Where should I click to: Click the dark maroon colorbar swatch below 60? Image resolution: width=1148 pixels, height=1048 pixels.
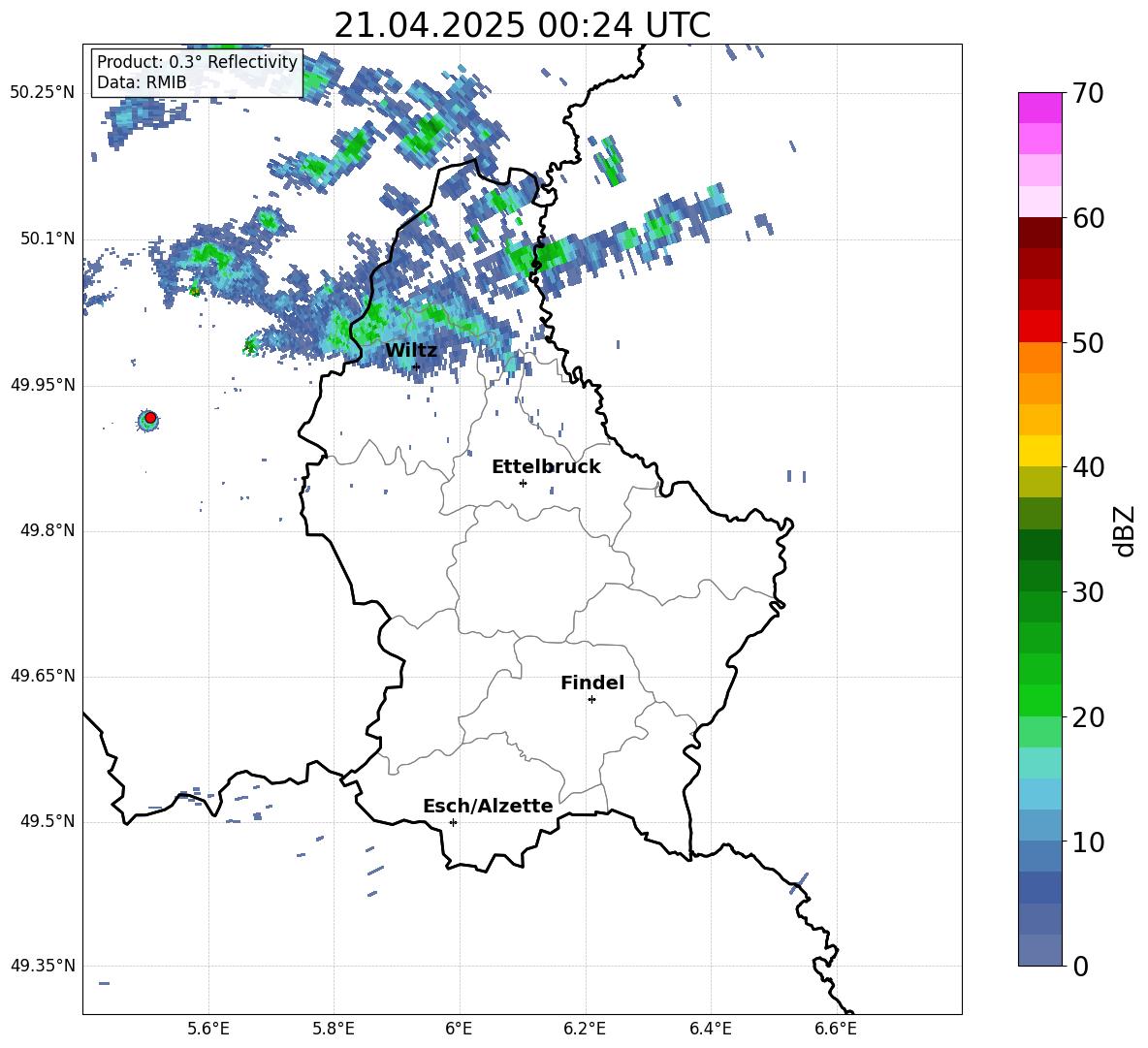click(x=1039, y=233)
